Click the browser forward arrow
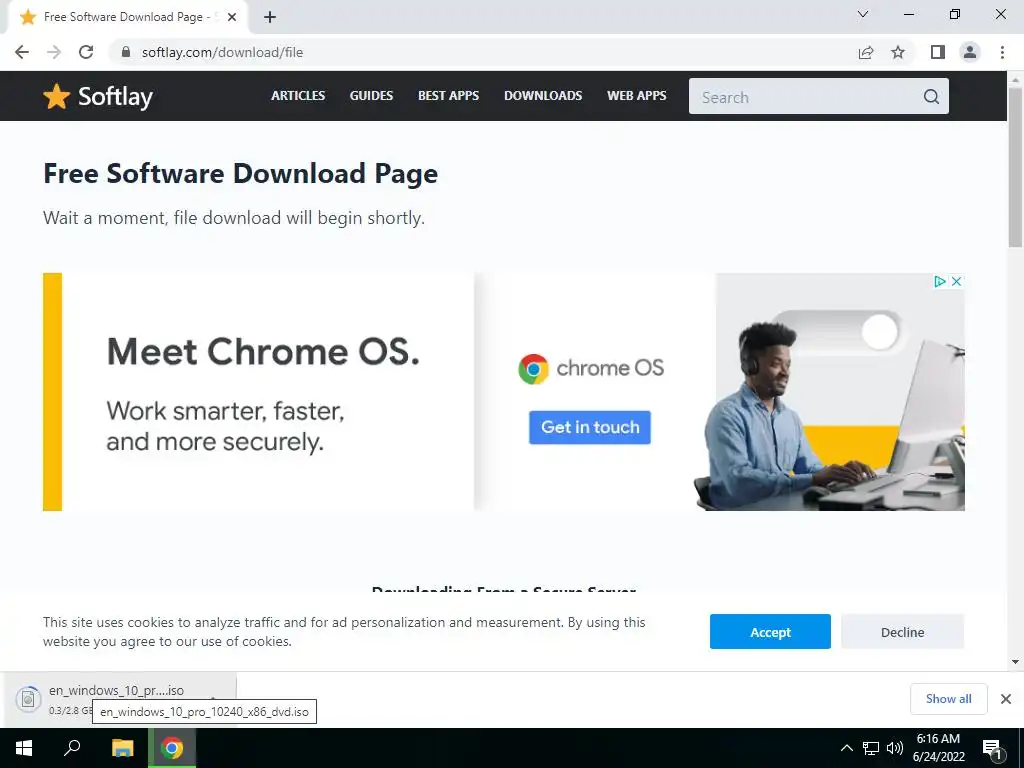 (54, 52)
